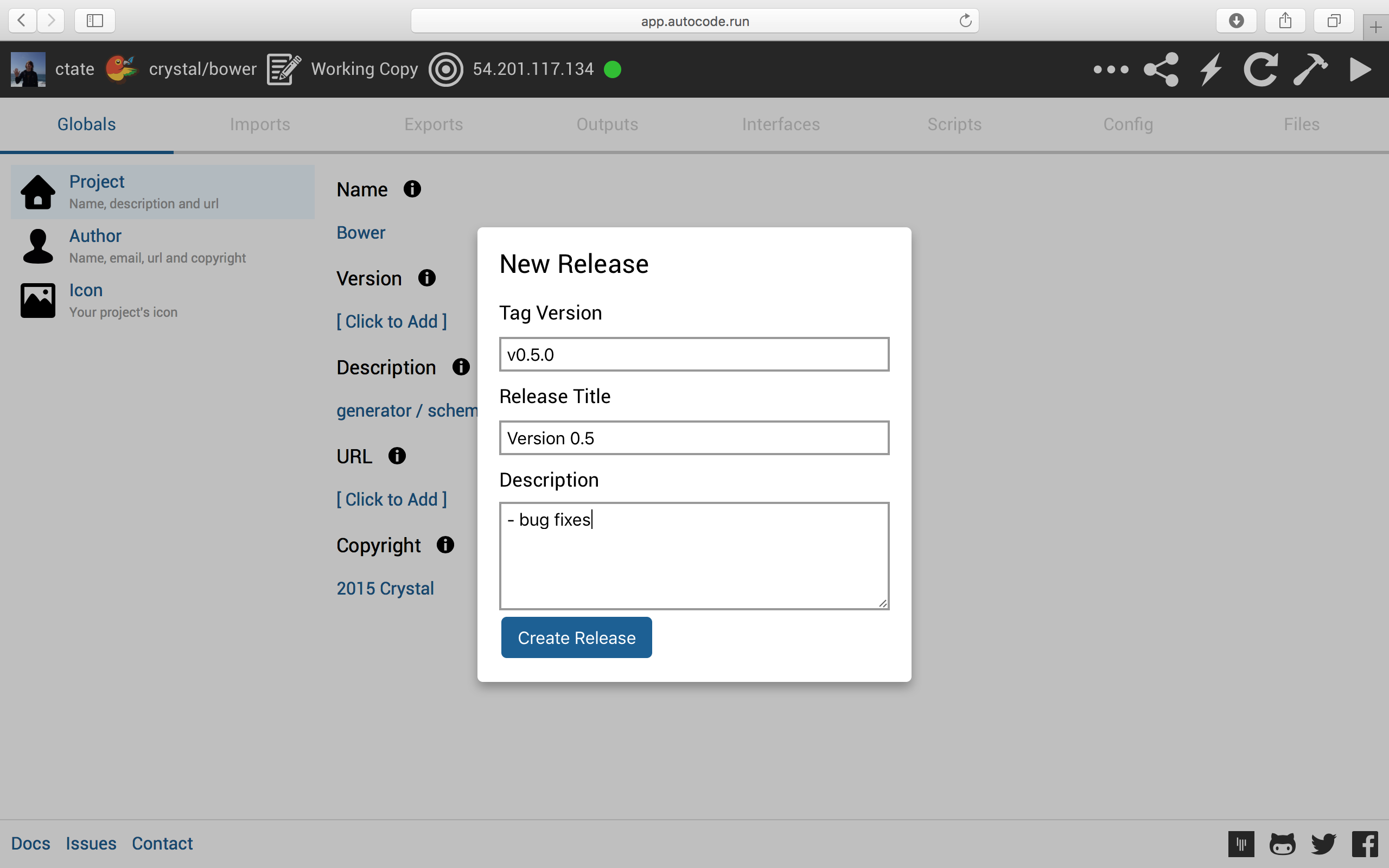This screenshot has width=1389, height=868.
Task: Click the target icon beside IP address
Action: tap(445, 69)
